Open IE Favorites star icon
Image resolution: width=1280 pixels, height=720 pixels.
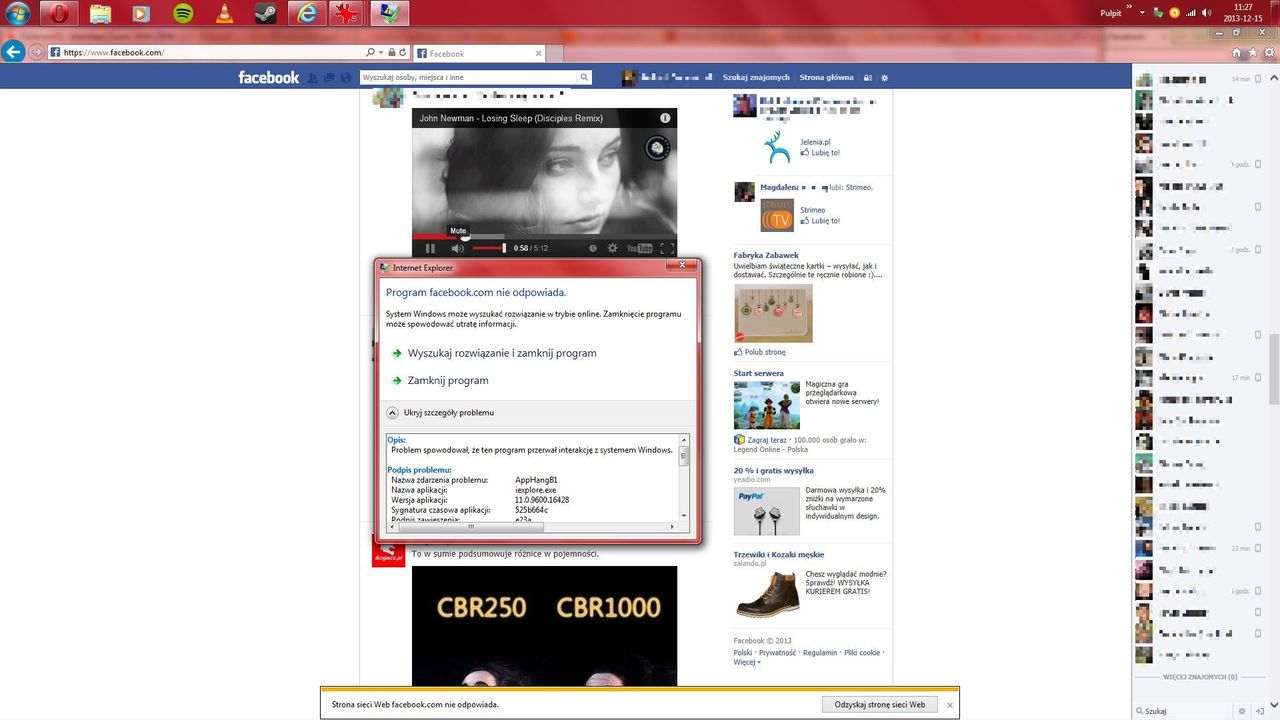1252,52
